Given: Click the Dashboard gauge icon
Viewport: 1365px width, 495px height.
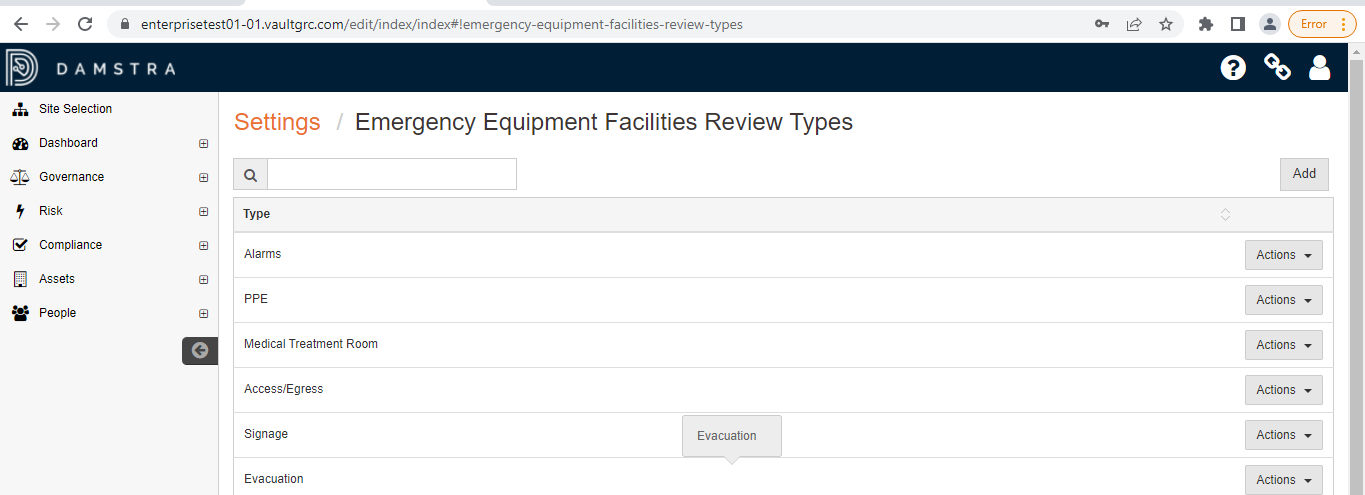Looking at the screenshot, I should pyautogui.click(x=20, y=143).
